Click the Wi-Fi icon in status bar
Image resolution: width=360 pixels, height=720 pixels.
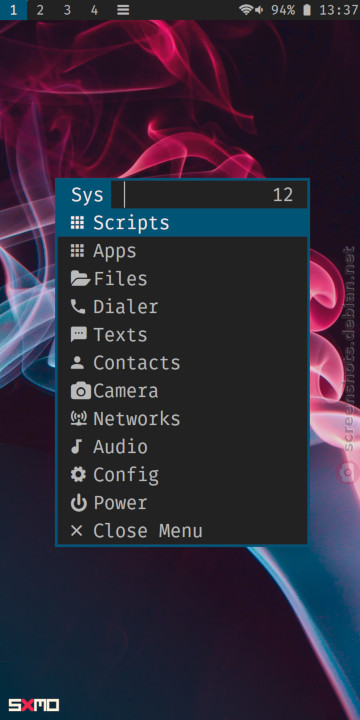pyautogui.click(x=246, y=10)
